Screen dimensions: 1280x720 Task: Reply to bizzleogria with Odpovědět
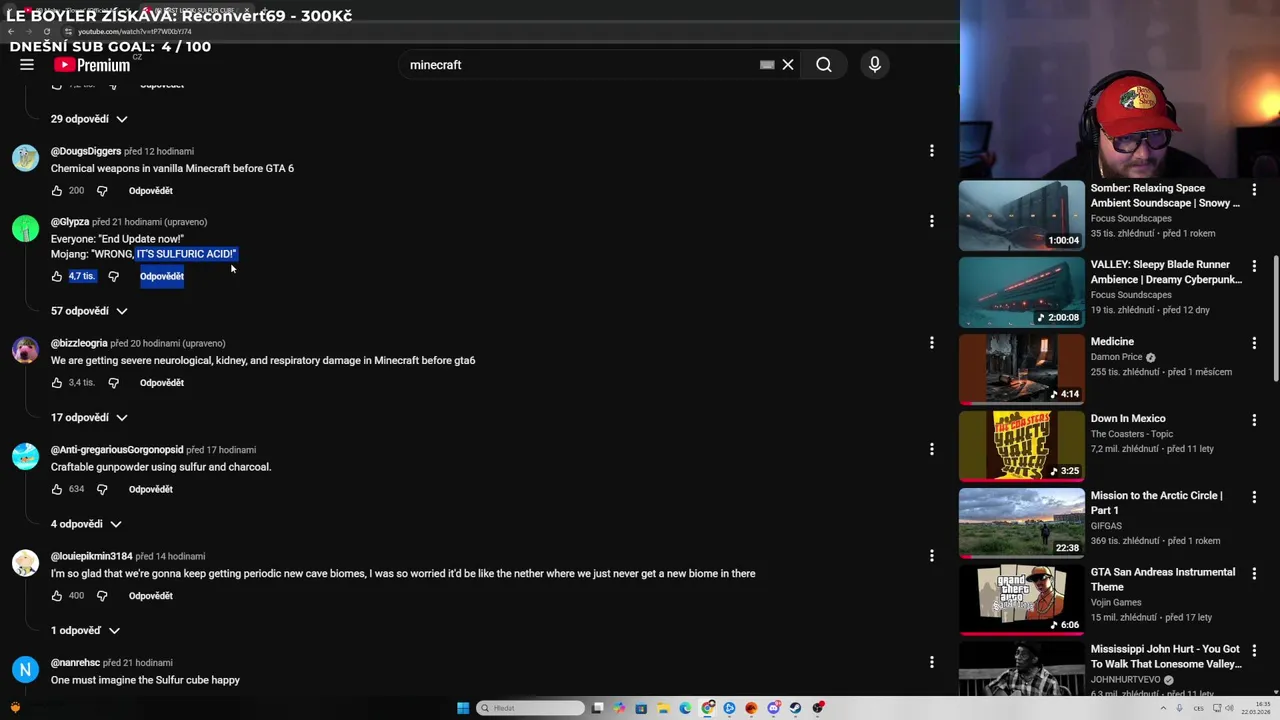(x=162, y=383)
